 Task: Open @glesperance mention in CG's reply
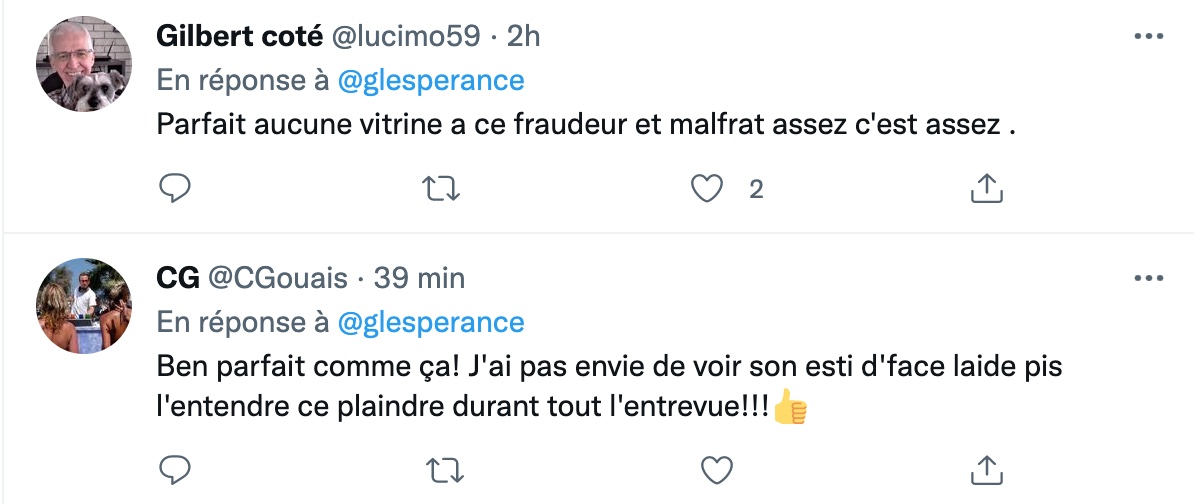(431, 322)
